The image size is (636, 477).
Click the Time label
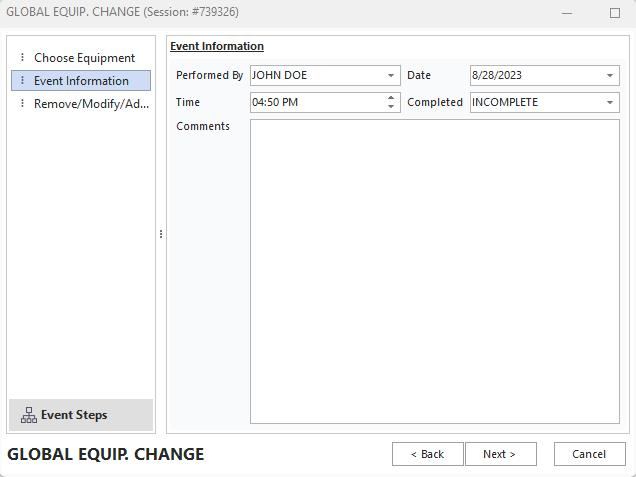pos(187,102)
